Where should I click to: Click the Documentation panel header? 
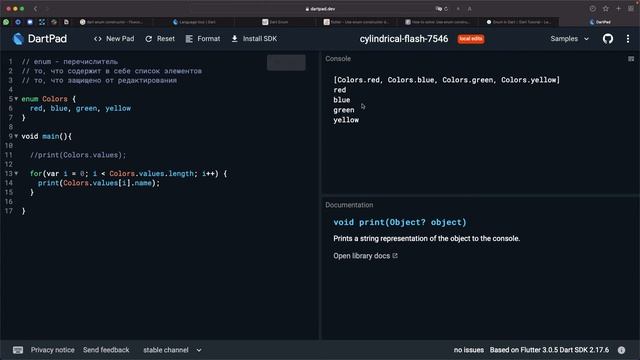point(349,205)
